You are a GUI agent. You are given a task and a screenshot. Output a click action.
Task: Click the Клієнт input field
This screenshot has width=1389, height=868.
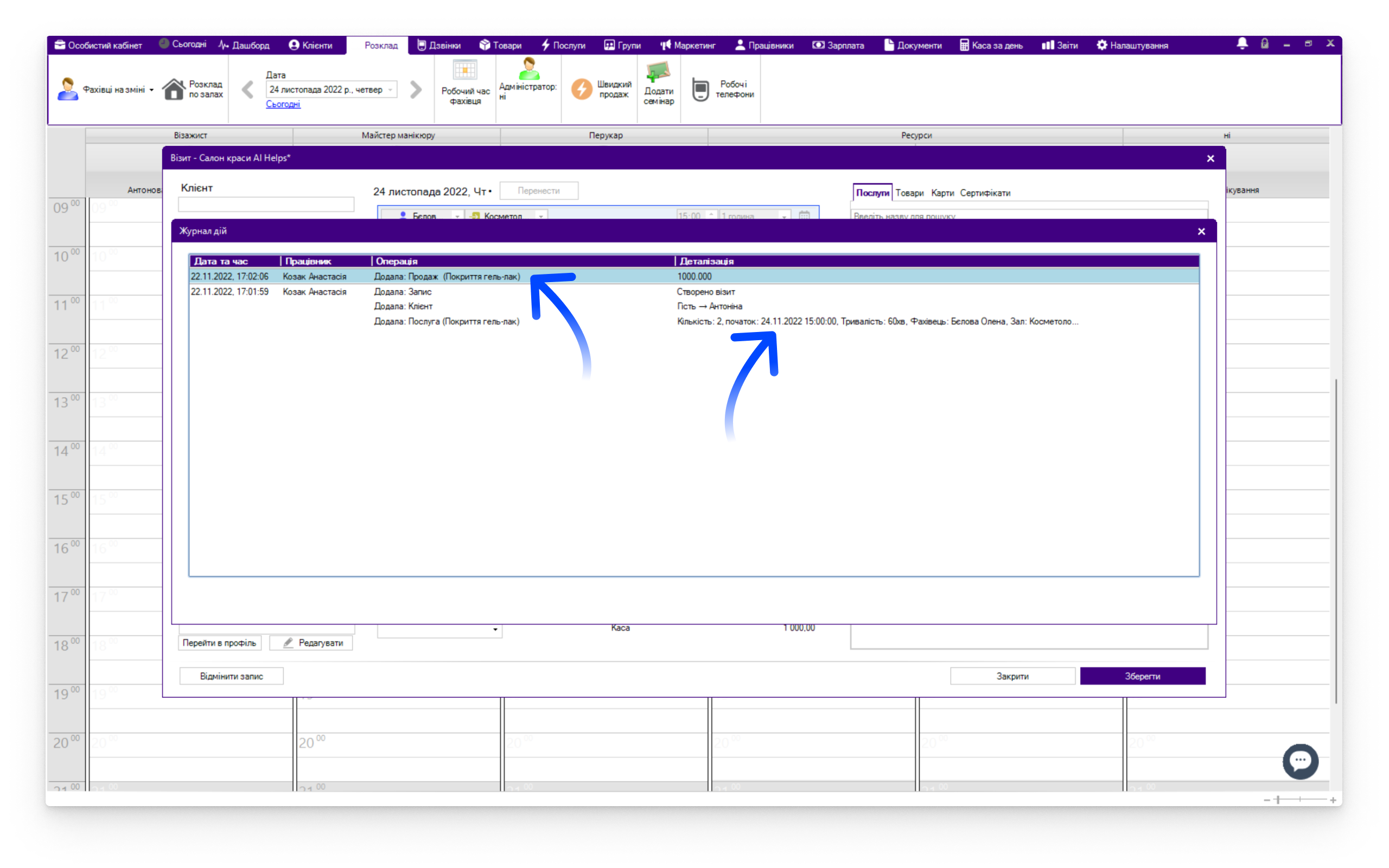(266, 205)
